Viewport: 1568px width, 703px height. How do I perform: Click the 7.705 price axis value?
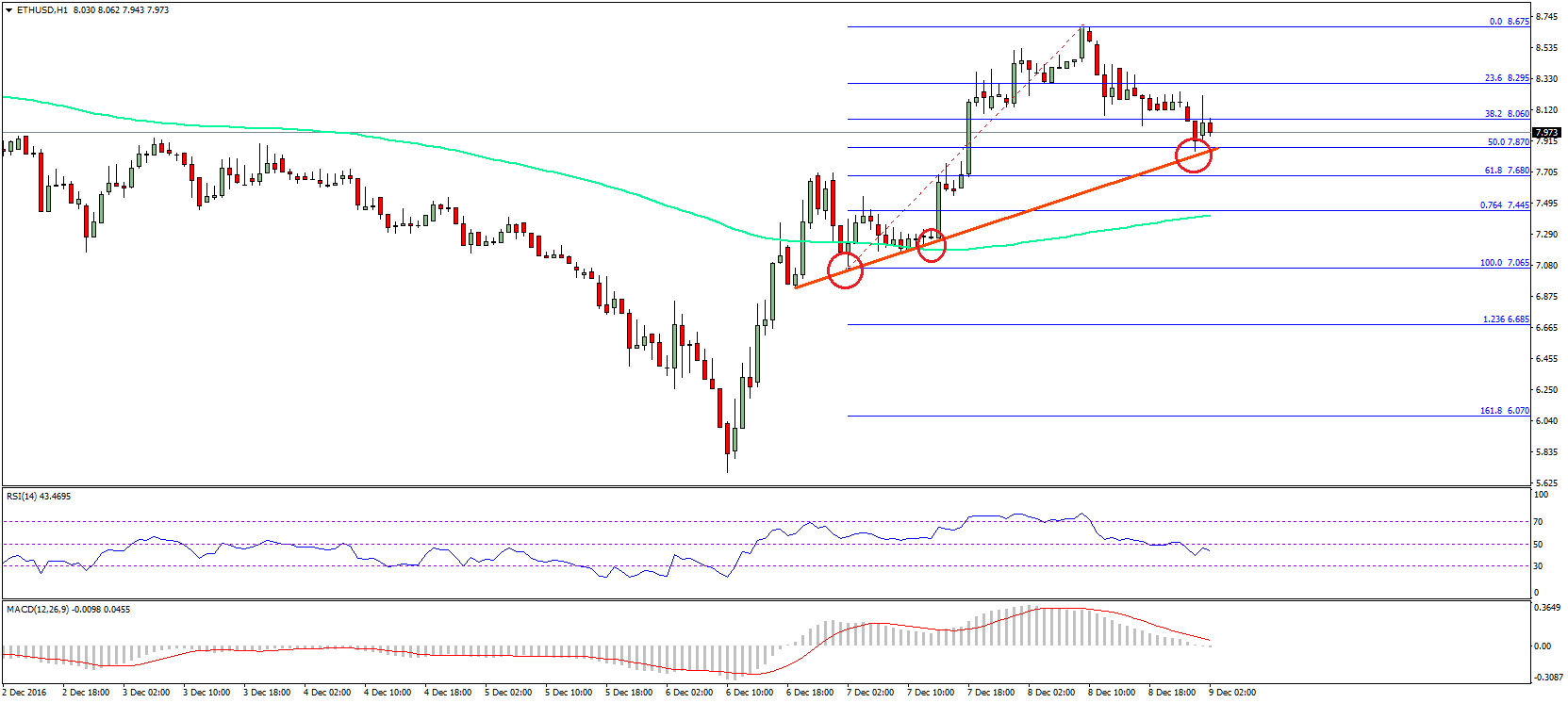[x=1546, y=172]
